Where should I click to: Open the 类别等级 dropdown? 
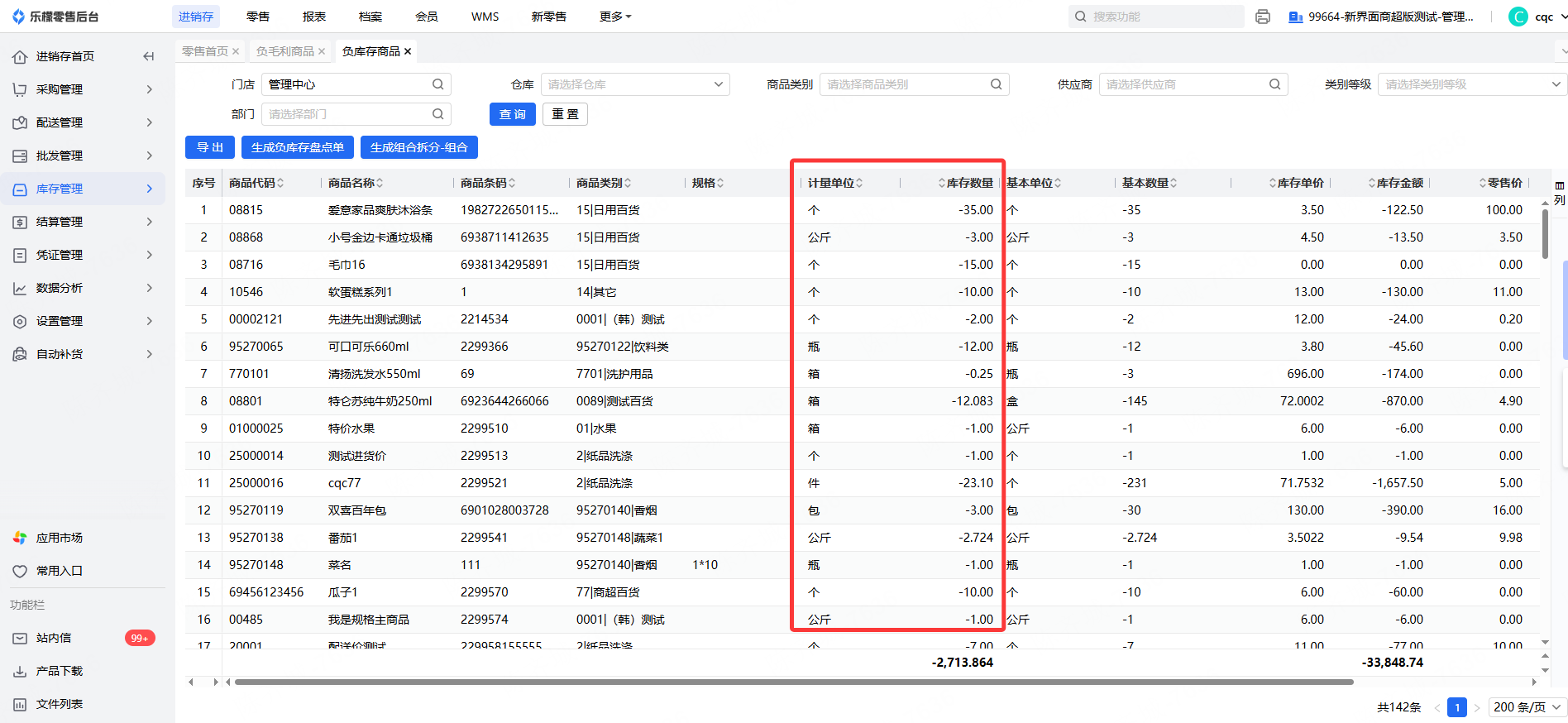tap(1555, 84)
